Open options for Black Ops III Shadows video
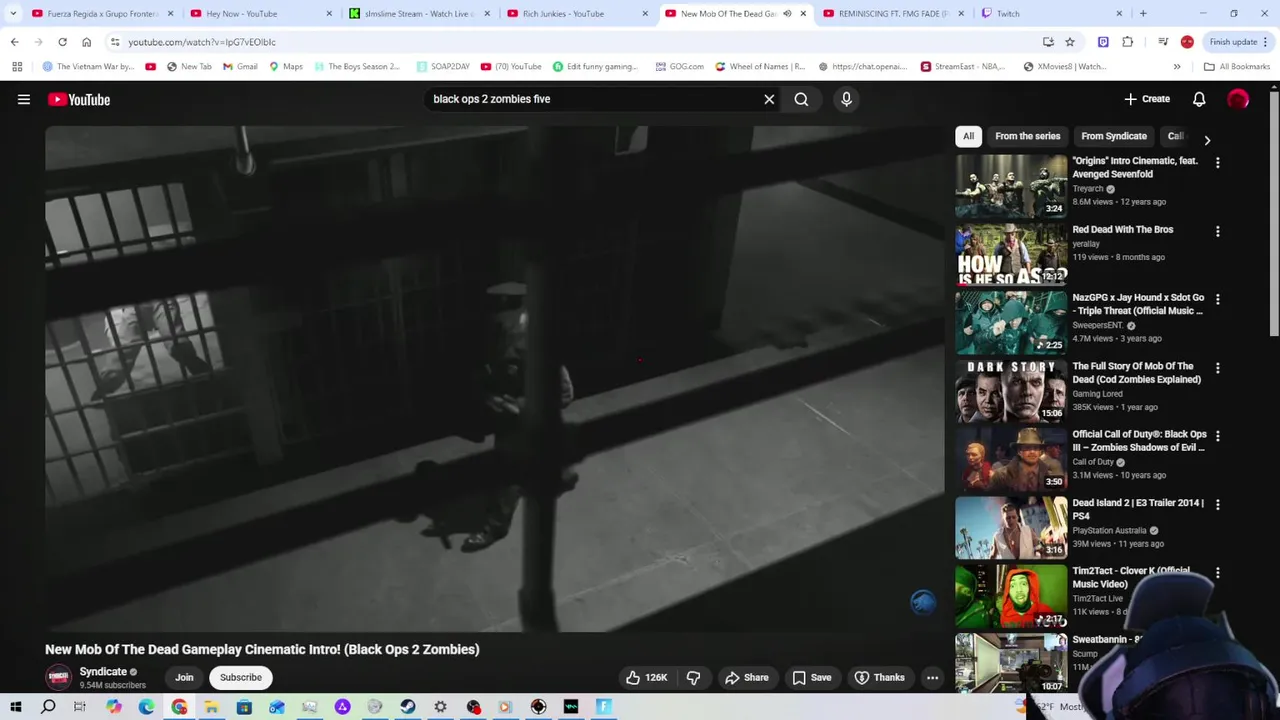 [x=1217, y=436]
